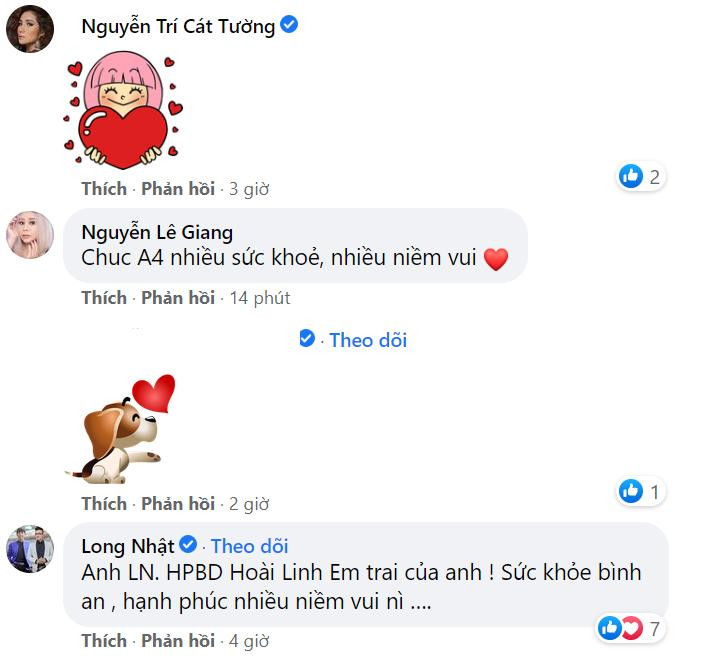Like the comment posted 3 giờ ago
713x661 pixels.
click(x=104, y=188)
